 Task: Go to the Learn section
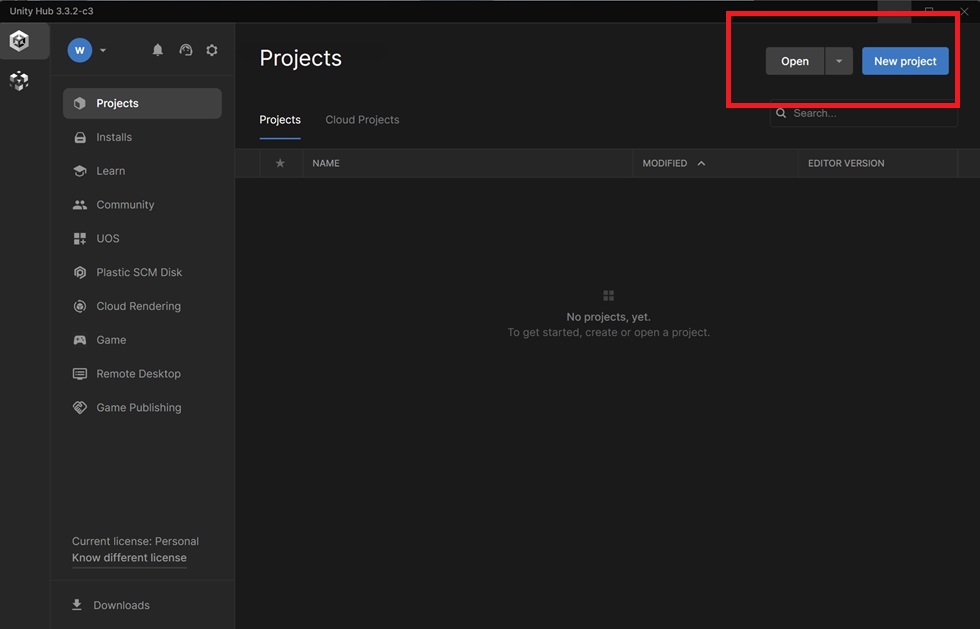(142, 171)
